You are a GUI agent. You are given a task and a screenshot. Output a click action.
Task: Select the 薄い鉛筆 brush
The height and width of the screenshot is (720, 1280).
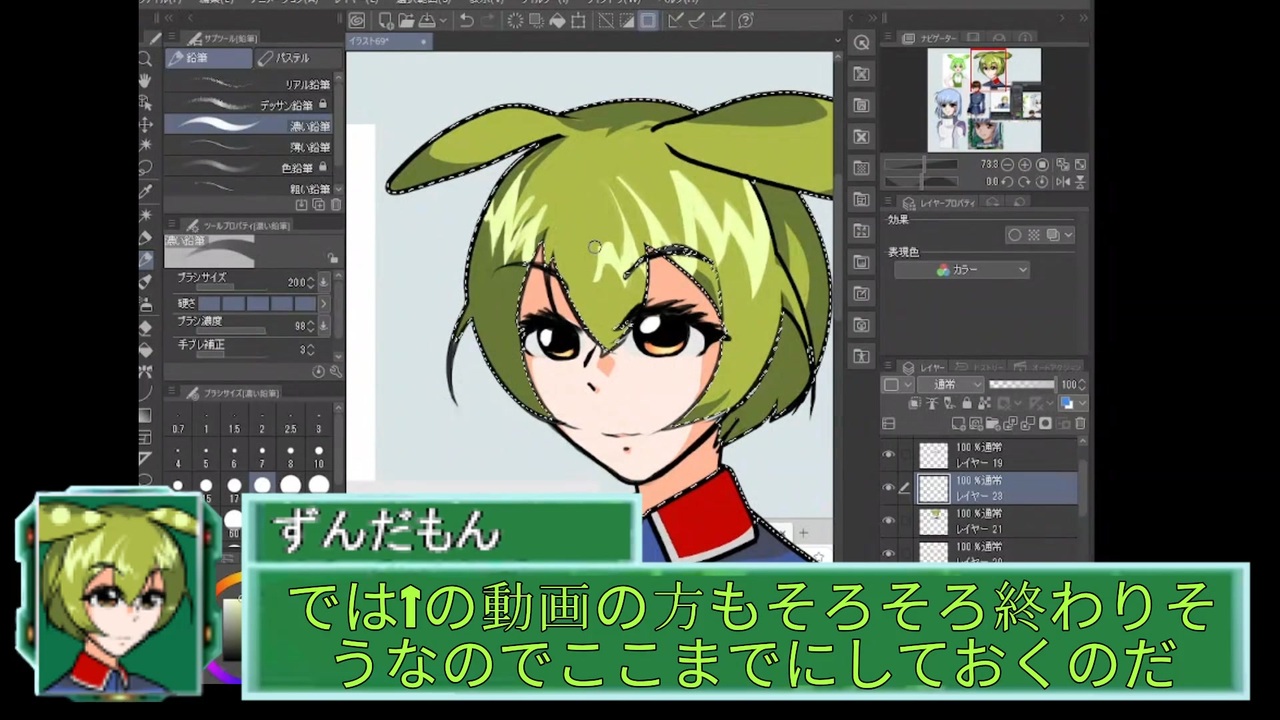coord(250,147)
